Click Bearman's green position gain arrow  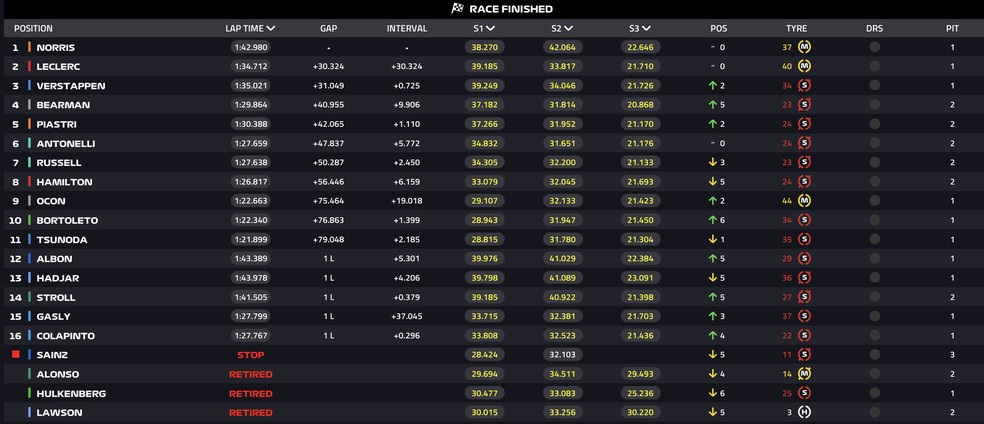(710, 105)
